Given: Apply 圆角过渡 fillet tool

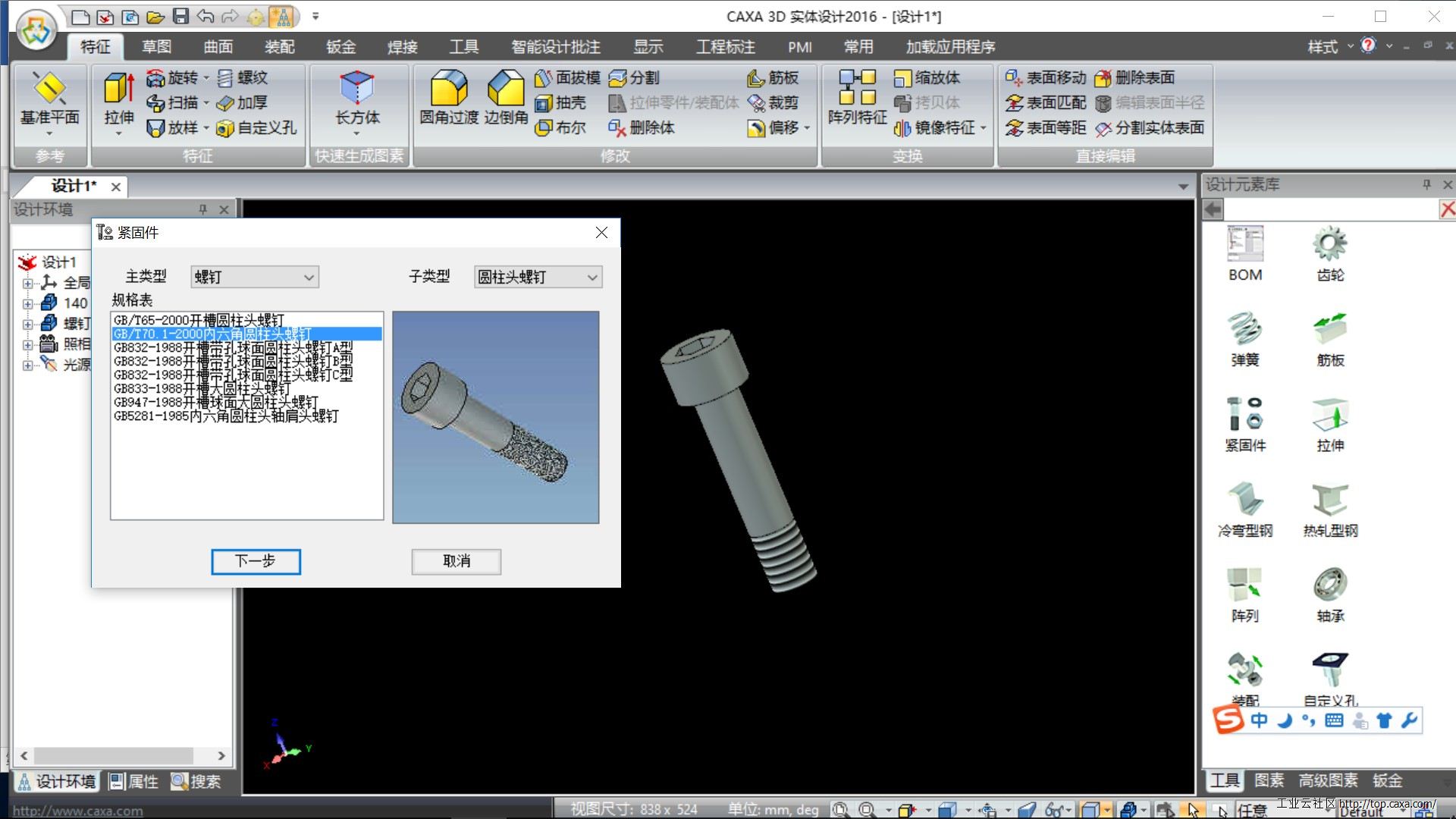Looking at the screenshot, I should (449, 99).
